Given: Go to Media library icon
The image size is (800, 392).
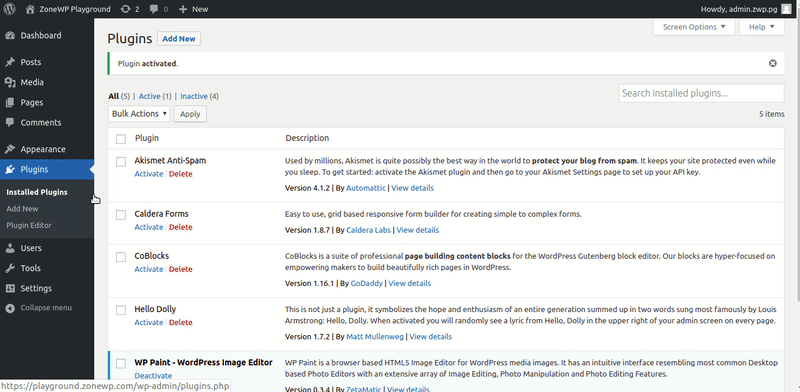Looking at the screenshot, I should [x=10, y=82].
